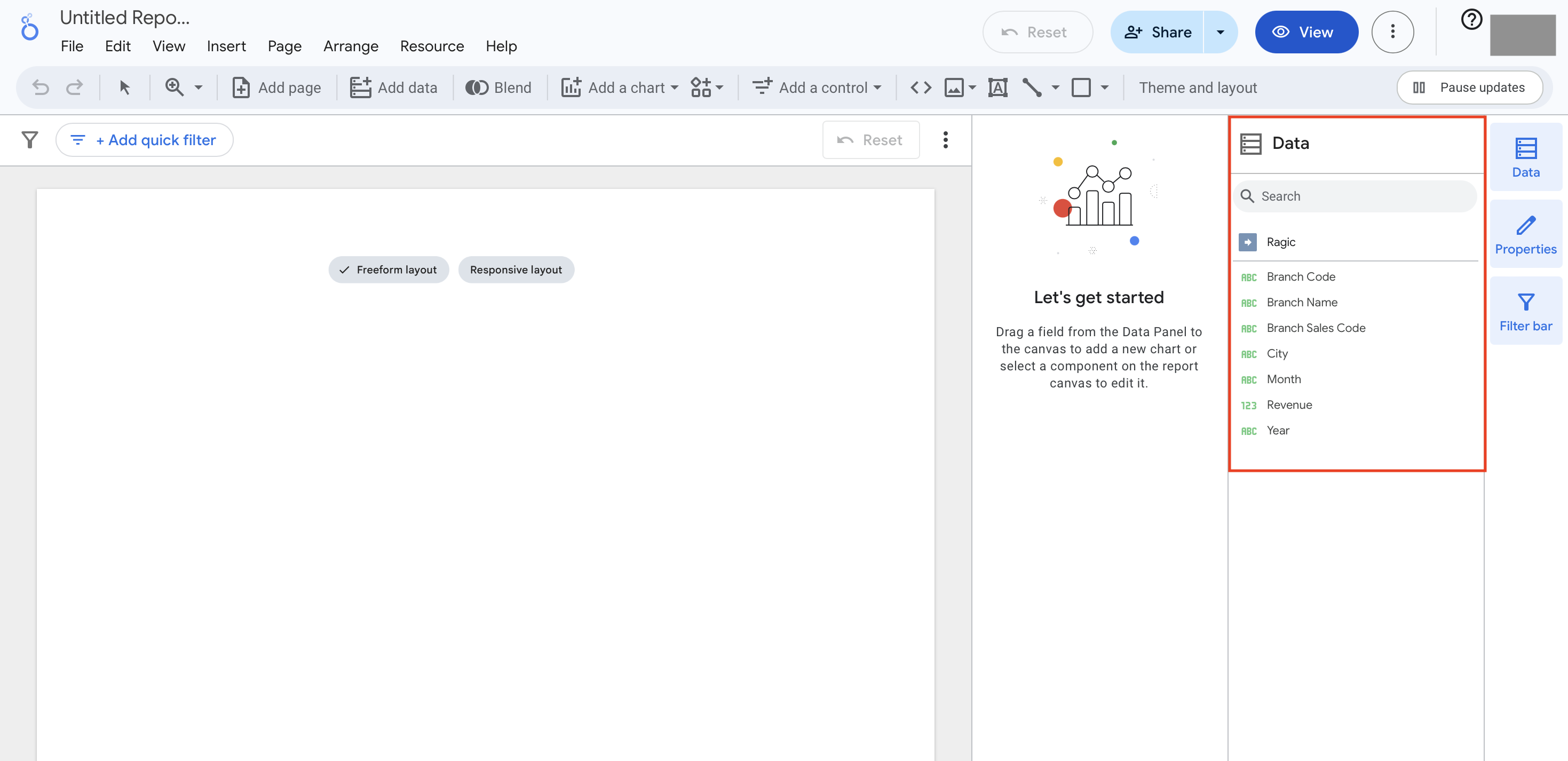The width and height of the screenshot is (1568, 761).
Task: Click the top header Reset button
Action: coord(1037,32)
